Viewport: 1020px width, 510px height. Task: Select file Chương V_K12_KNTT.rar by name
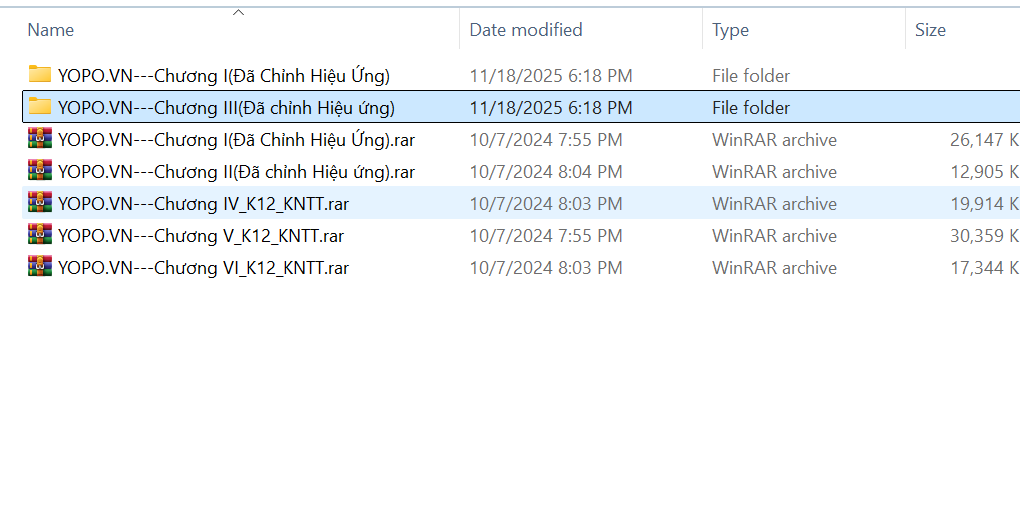(201, 235)
